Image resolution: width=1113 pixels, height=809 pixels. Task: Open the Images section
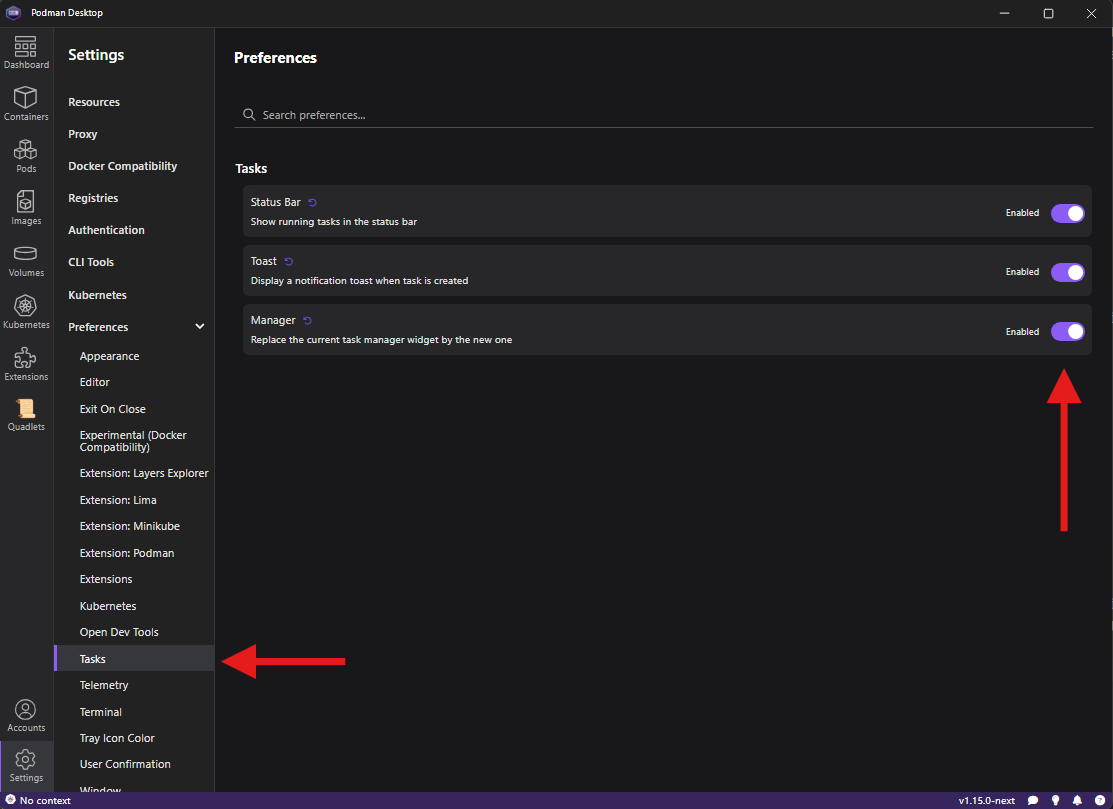(x=26, y=208)
